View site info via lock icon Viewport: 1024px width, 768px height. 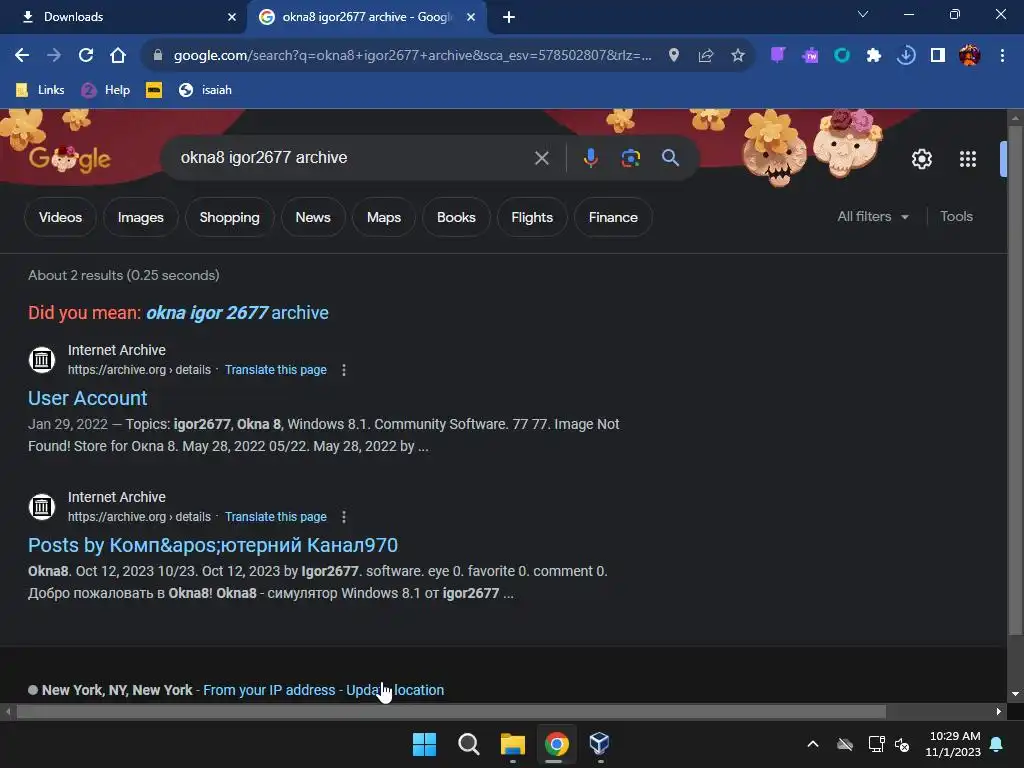pos(157,56)
